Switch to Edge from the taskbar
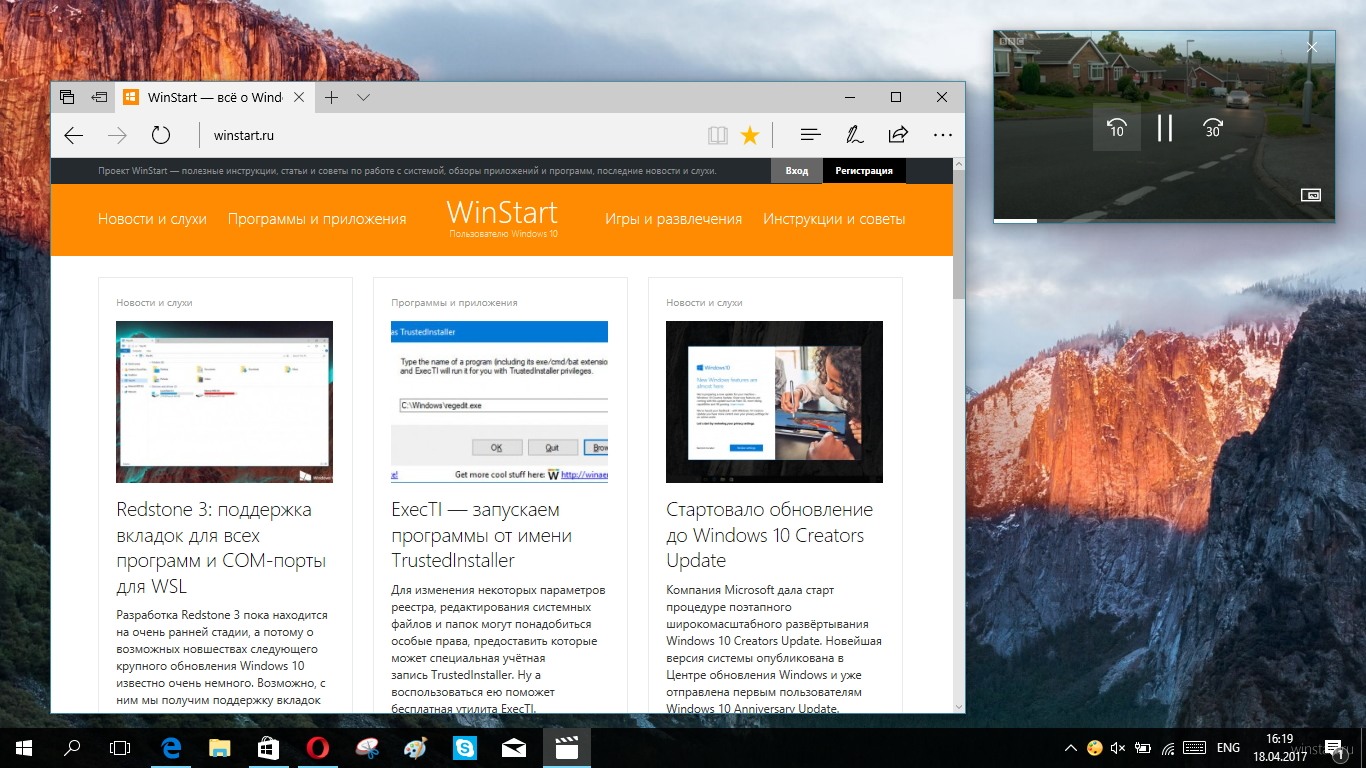This screenshot has height=768, width=1366. coord(171,747)
